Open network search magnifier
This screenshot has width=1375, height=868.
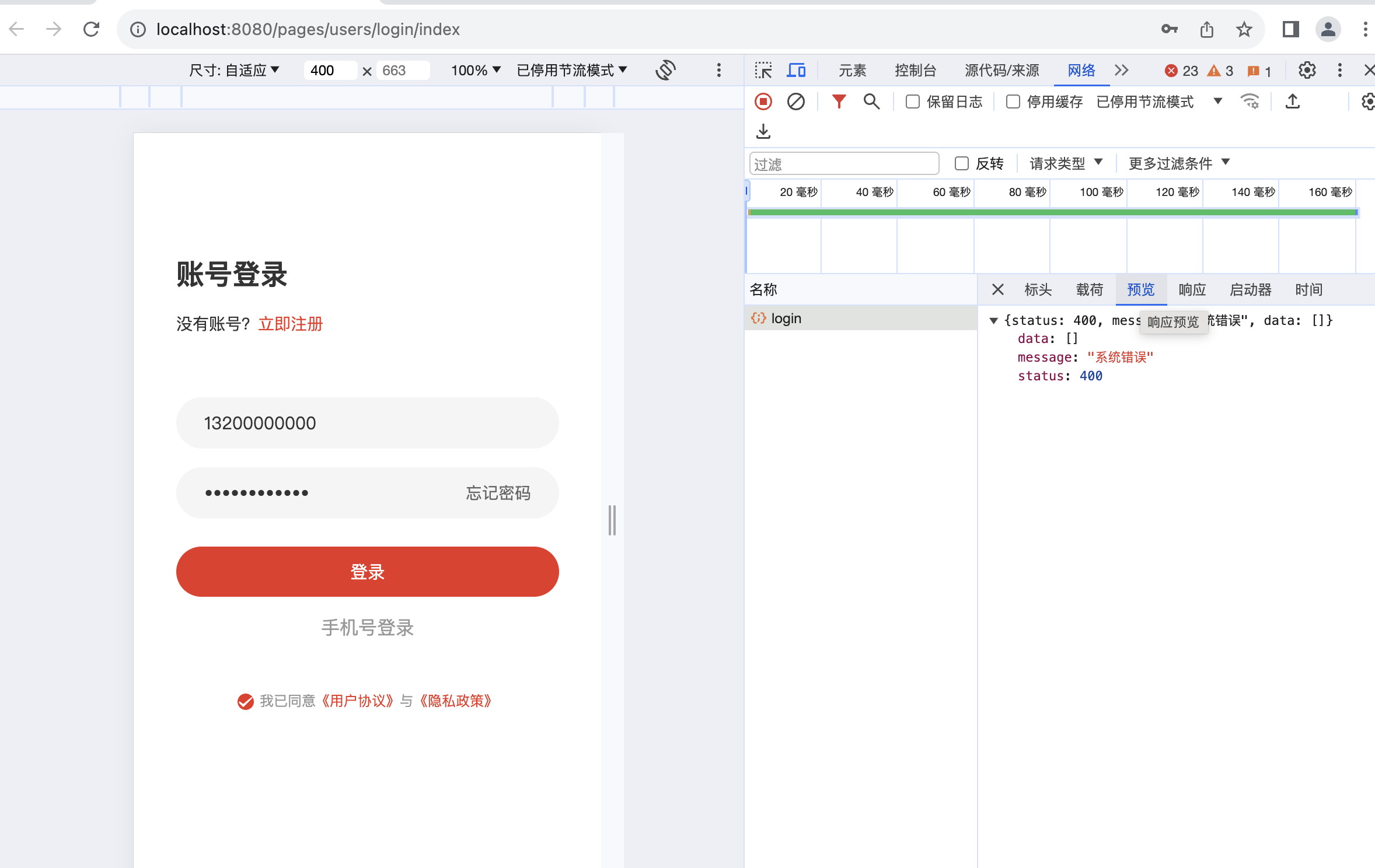pyautogui.click(x=871, y=102)
